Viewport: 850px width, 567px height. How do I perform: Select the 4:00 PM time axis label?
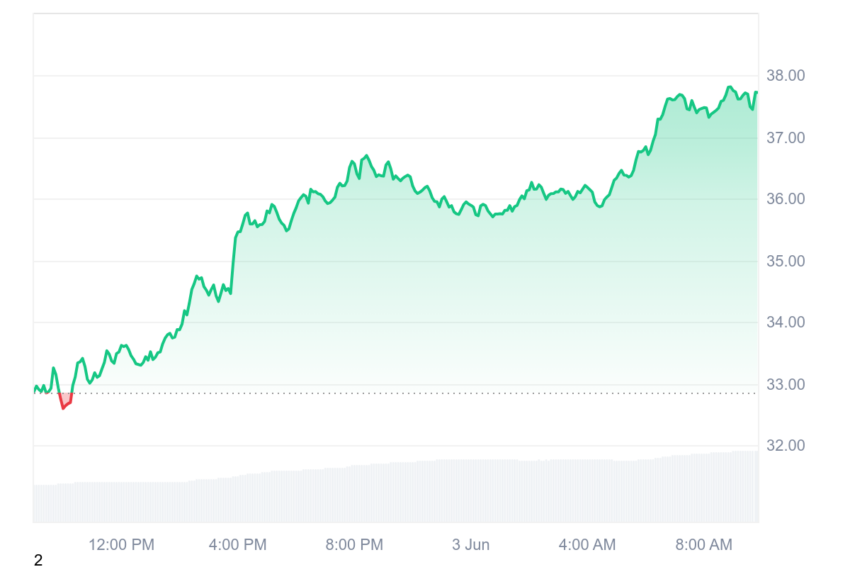pos(237,544)
